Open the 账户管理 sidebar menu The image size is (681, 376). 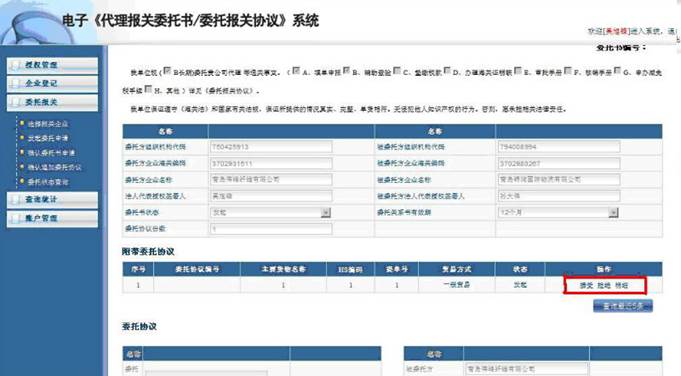[x=52, y=218]
